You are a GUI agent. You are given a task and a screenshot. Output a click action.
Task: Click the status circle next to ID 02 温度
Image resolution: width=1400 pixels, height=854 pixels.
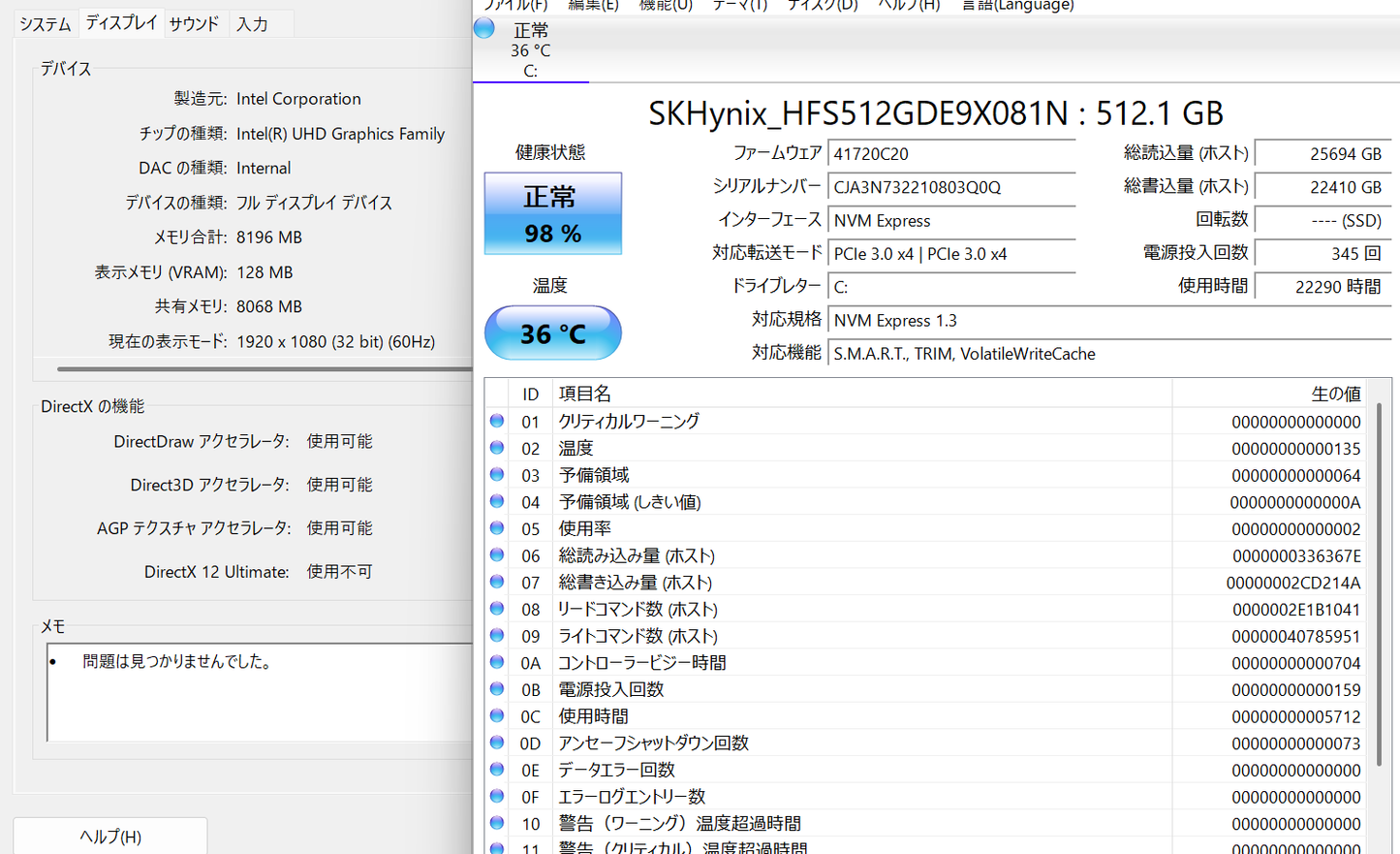497,448
